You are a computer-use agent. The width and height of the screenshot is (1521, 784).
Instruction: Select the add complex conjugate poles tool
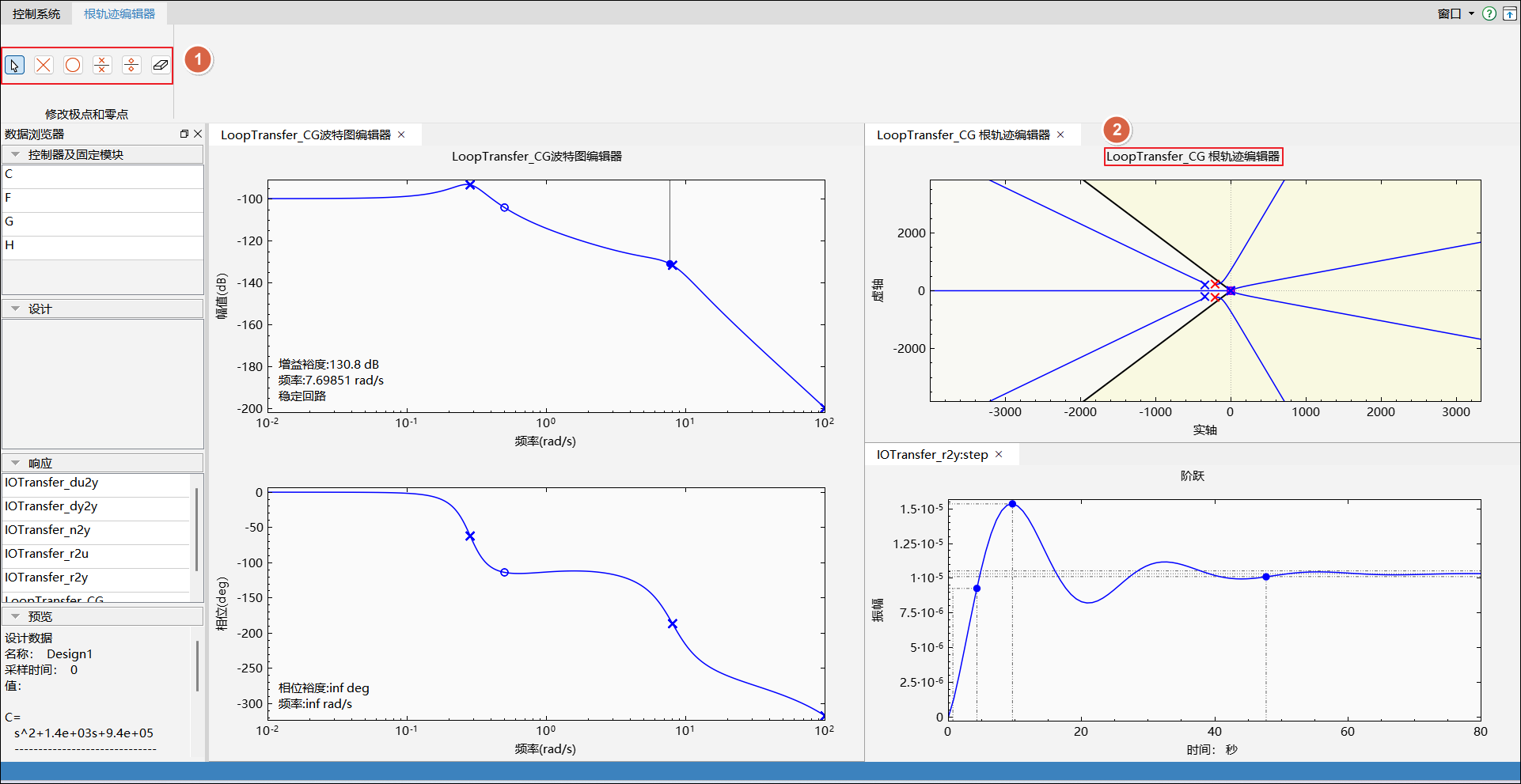pos(102,65)
